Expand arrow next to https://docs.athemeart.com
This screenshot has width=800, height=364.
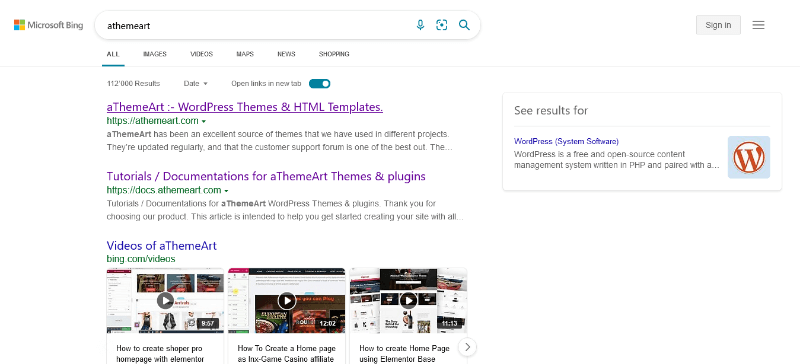click(x=226, y=191)
